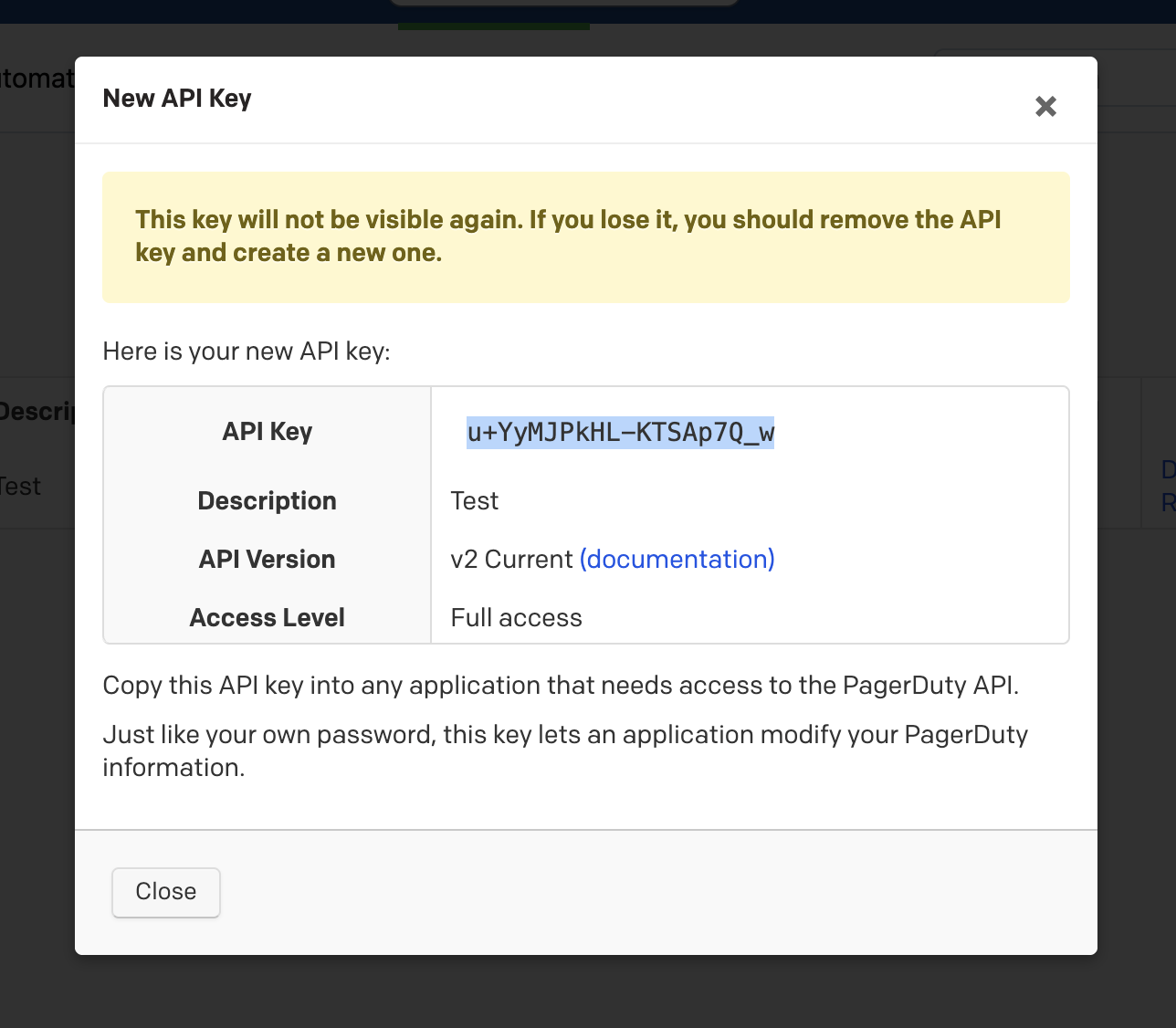Image resolution: width=1176 pixels, height=1028 pixels.
Task: Open the API documentation link
Action: click(x=677, y=559)
